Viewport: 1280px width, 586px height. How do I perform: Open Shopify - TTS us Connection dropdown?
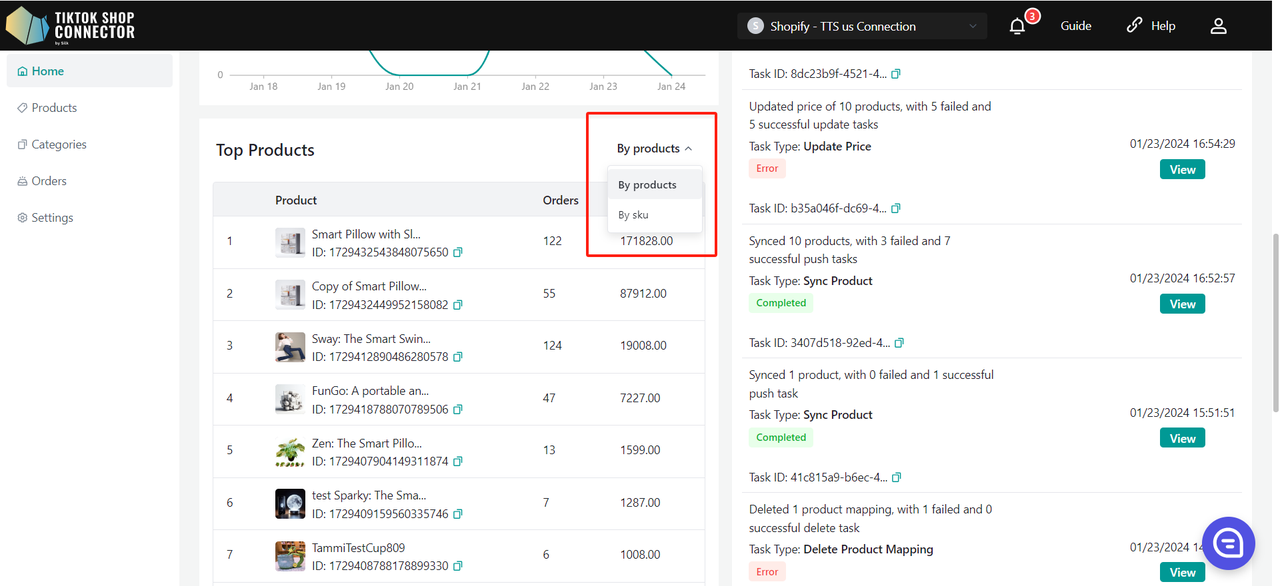862,26
